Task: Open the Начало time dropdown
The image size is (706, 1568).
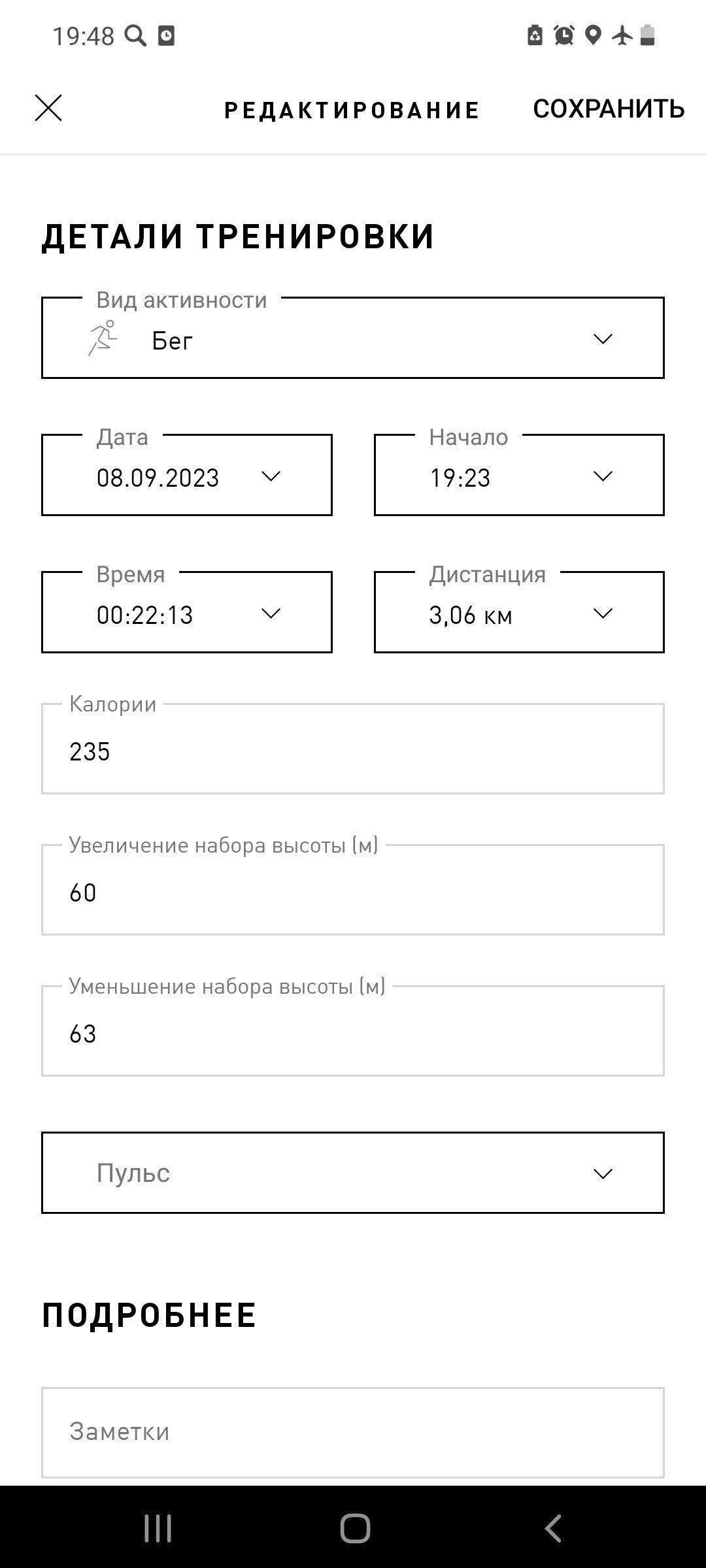Action: pyautogui.click(x=519, y=475)
